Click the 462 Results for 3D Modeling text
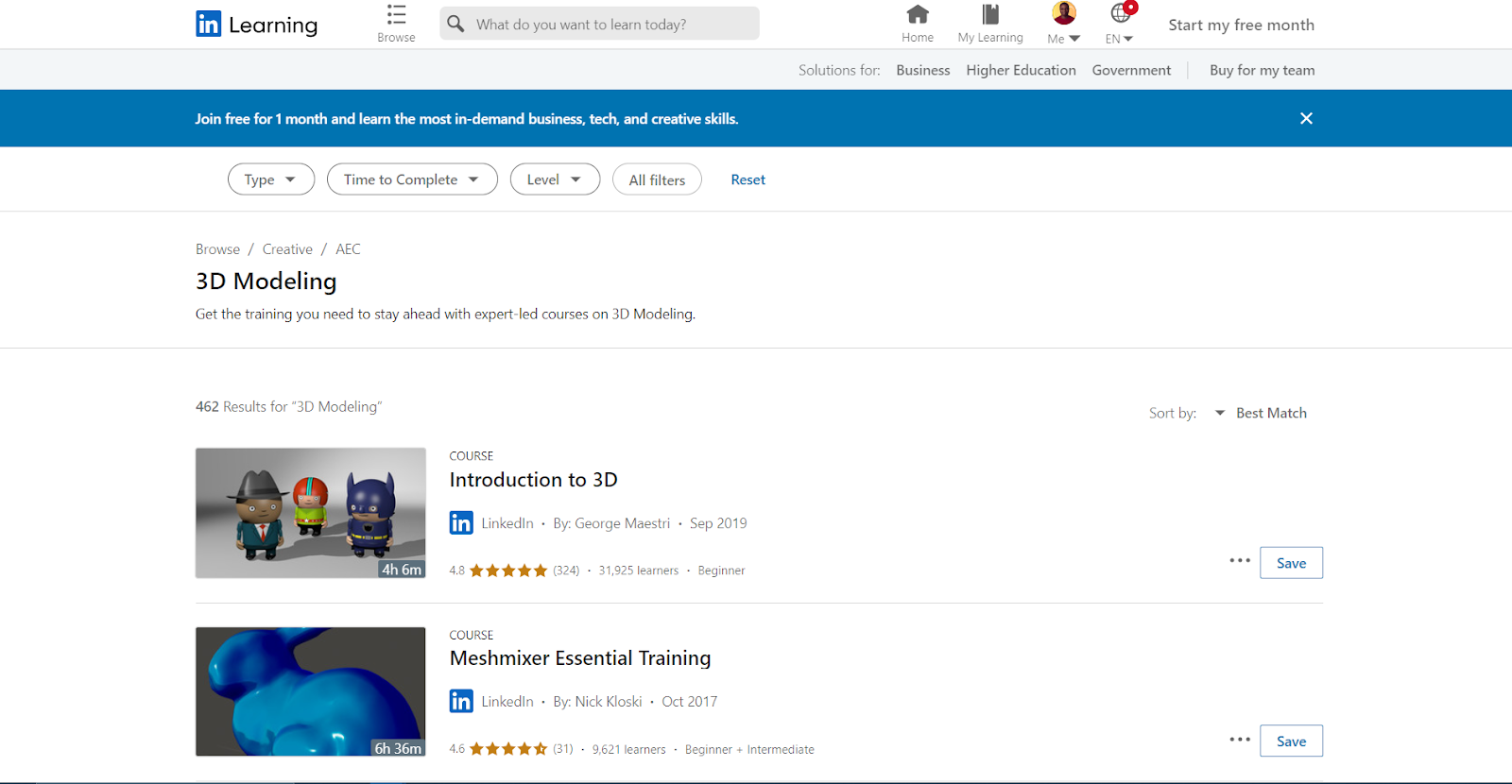This screenshot has height=784, width=1512. (289, 407)
